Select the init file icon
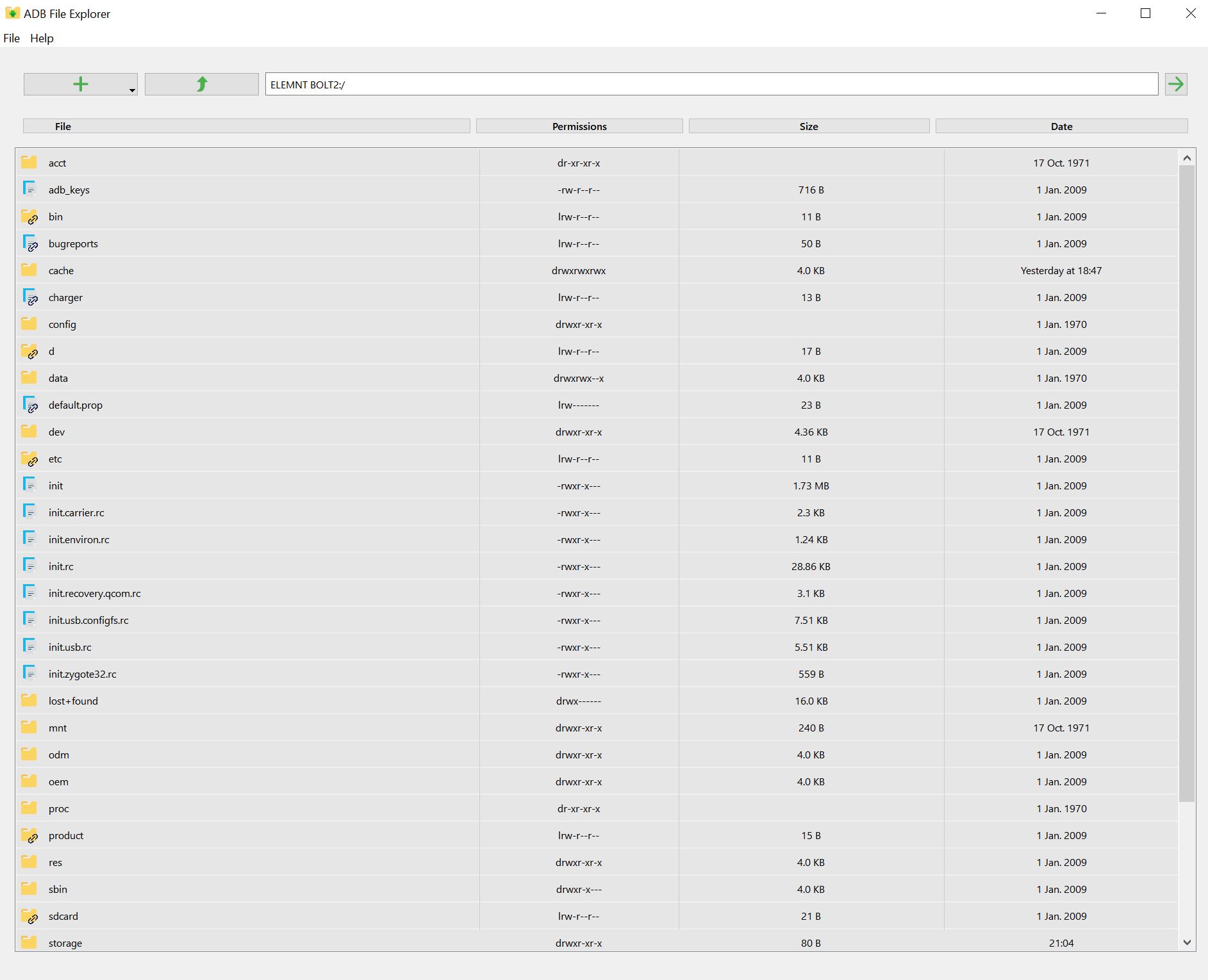The image size is (1208, 980). (29, 485)
